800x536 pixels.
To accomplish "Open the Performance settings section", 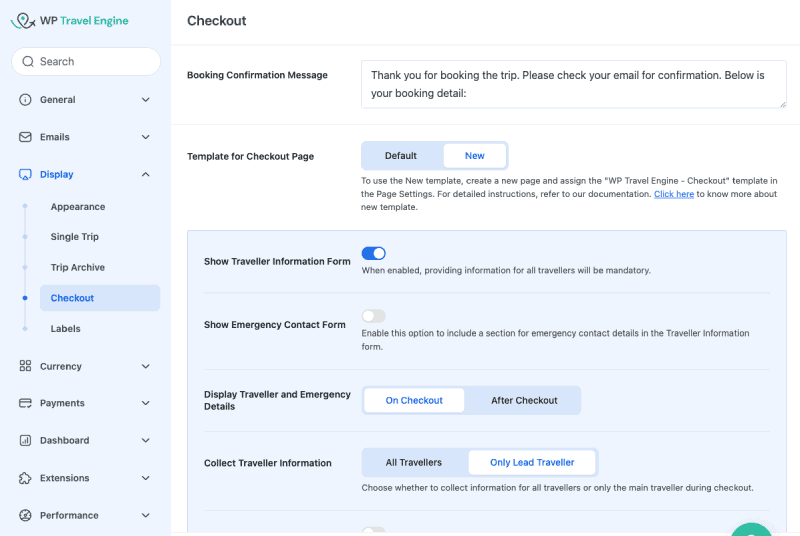I will pos(85,515).
